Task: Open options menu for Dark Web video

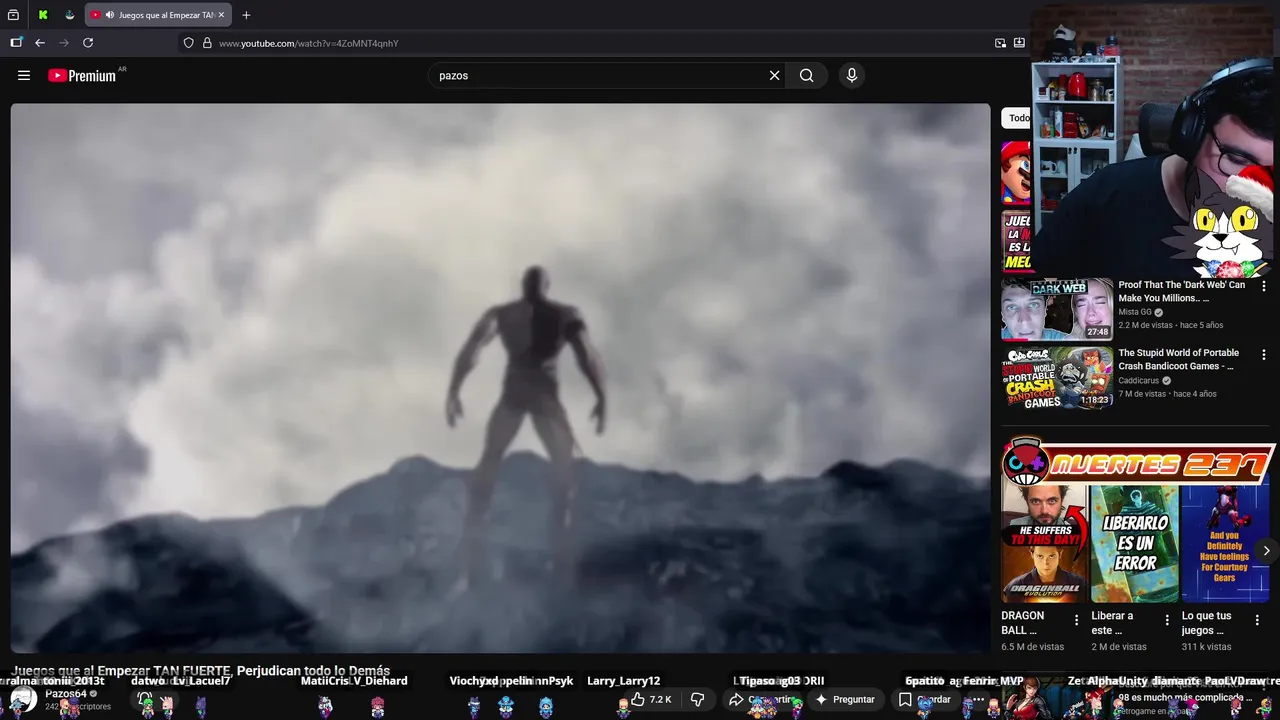Action: (1263, 287)
